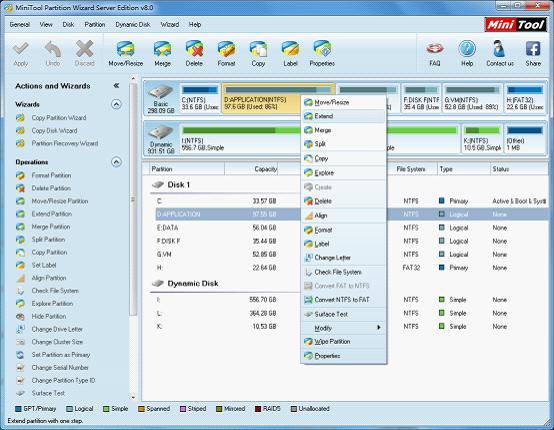Open the Wizard menu
This screenshot has width=554, height=430.
click(x=170, y=24)
